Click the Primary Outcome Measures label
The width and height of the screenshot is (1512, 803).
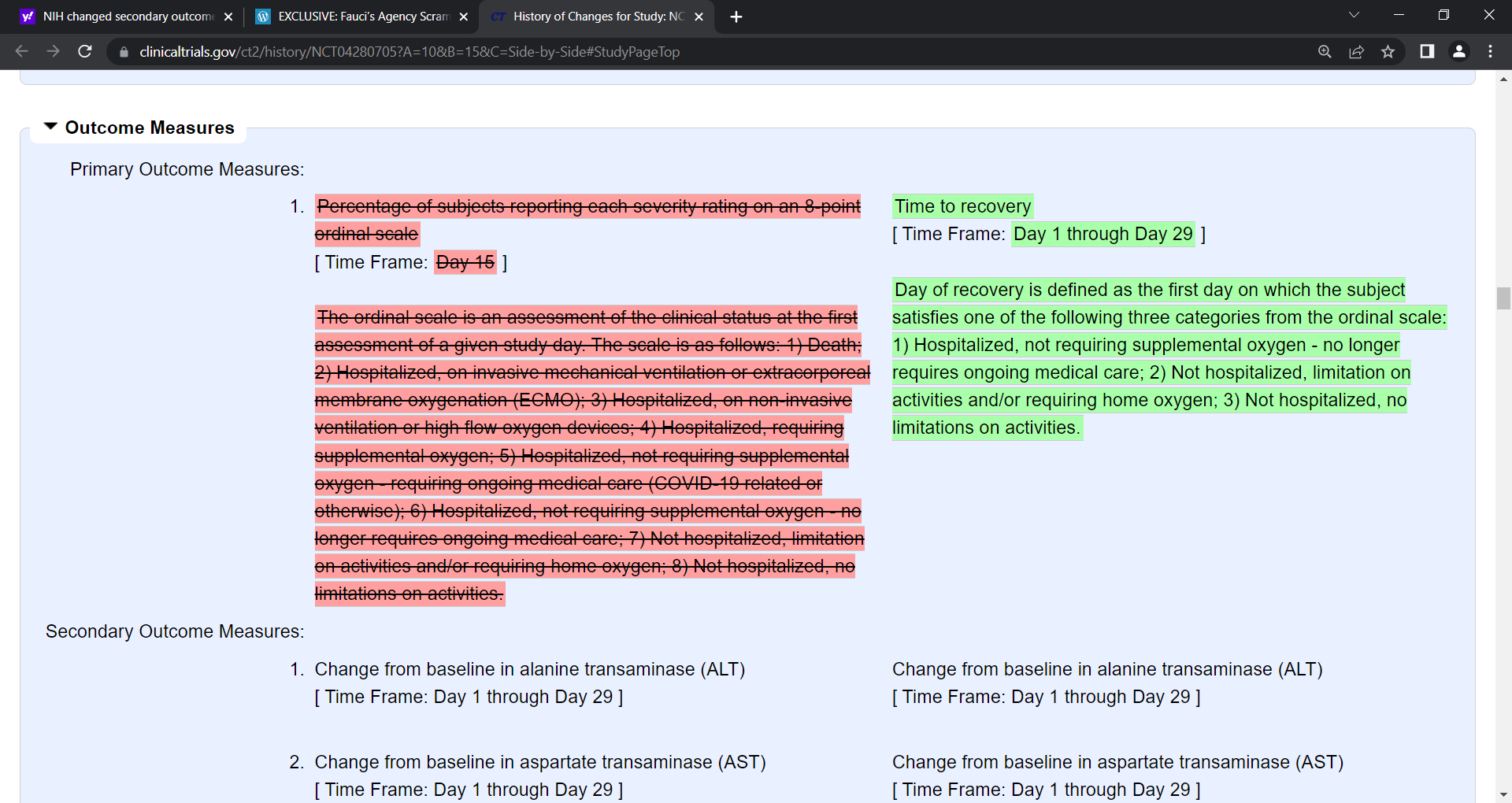pos(187,169)
